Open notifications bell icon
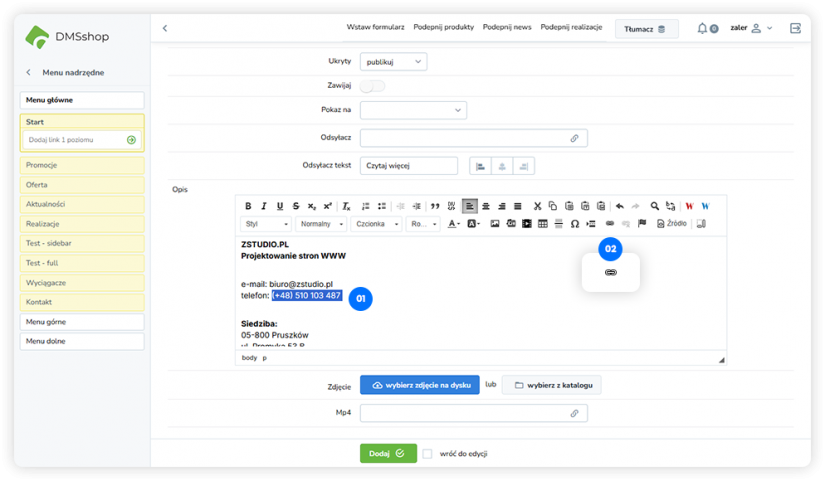 click(702, 28)
